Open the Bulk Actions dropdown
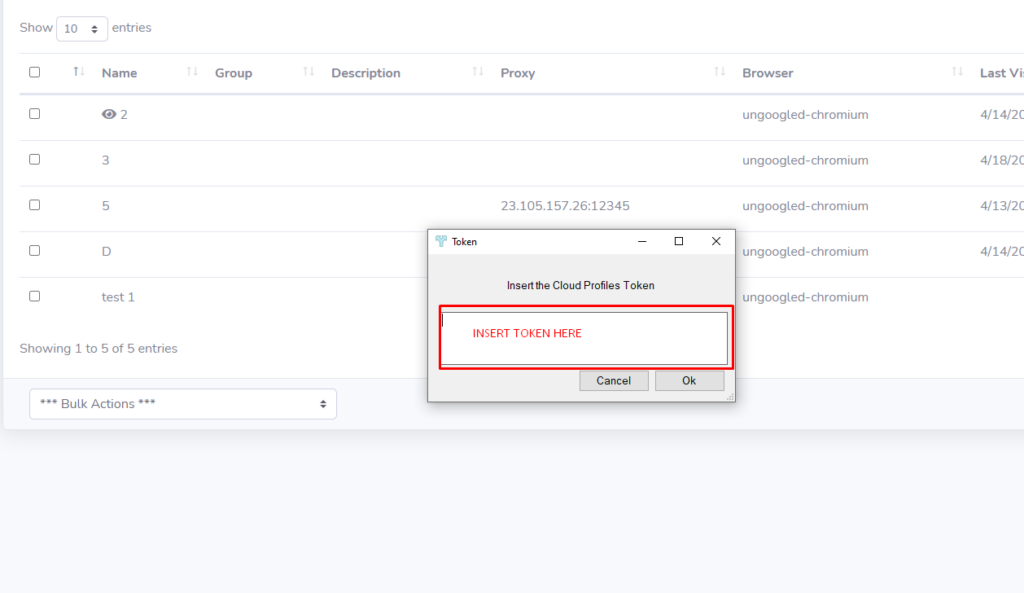Screen dimensions: 1024x593 point(183,404)
